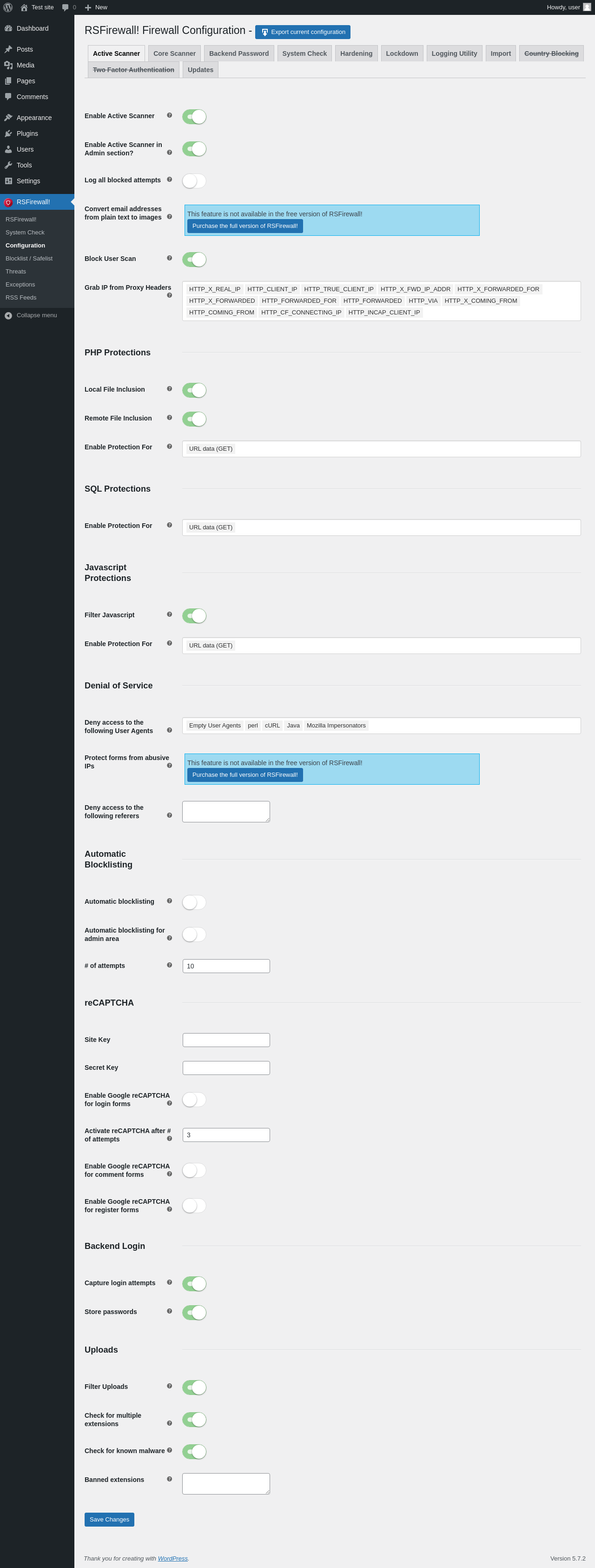Open Blocklist / Safelist submenu link
The image size is (595, 1568).
(29, 259)
